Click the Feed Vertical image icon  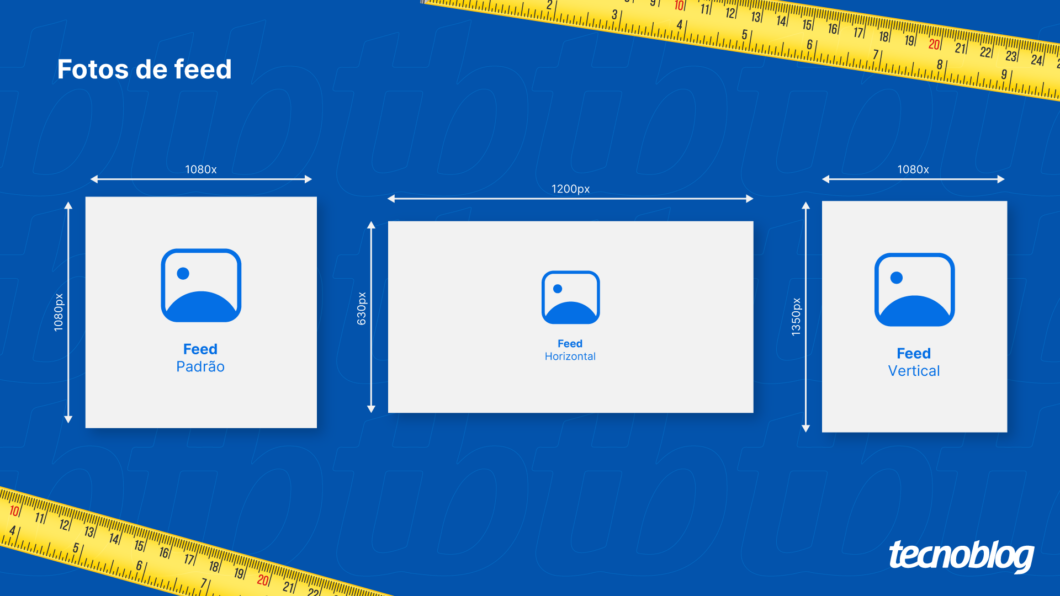coord(914,290)
